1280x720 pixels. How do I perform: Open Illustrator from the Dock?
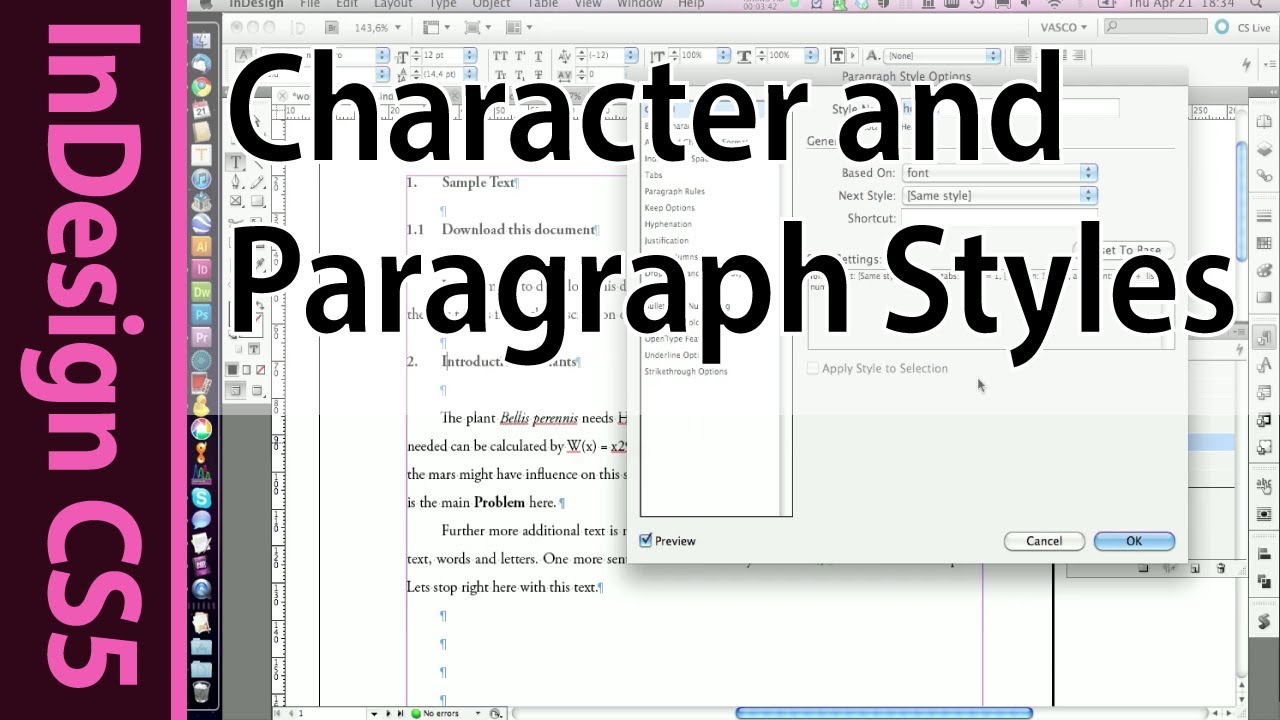tap(202, 245)
